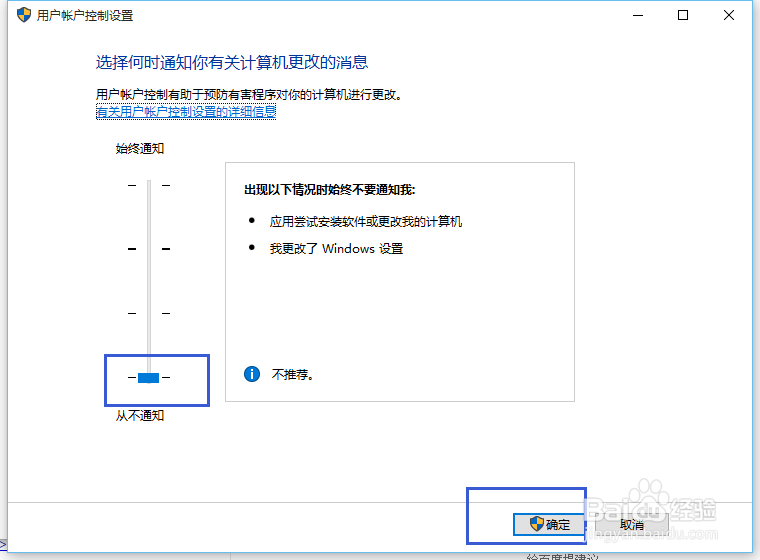Click the UAC shield icon in title bar
This screenshot has height=560, width=760.
point(24,15)
